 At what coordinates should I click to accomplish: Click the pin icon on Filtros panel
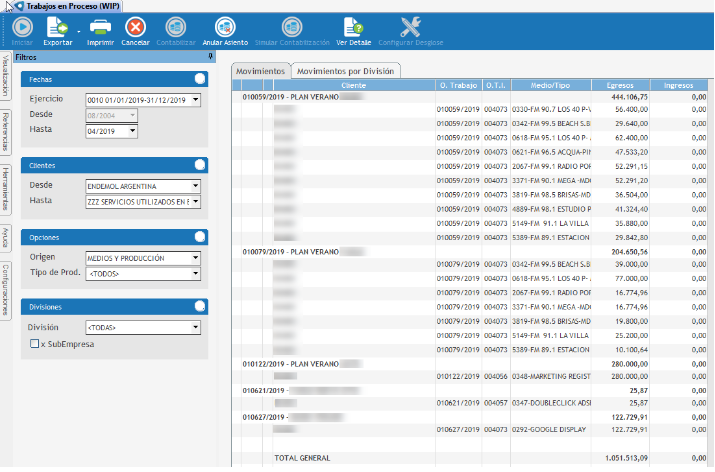click(209, 58)
